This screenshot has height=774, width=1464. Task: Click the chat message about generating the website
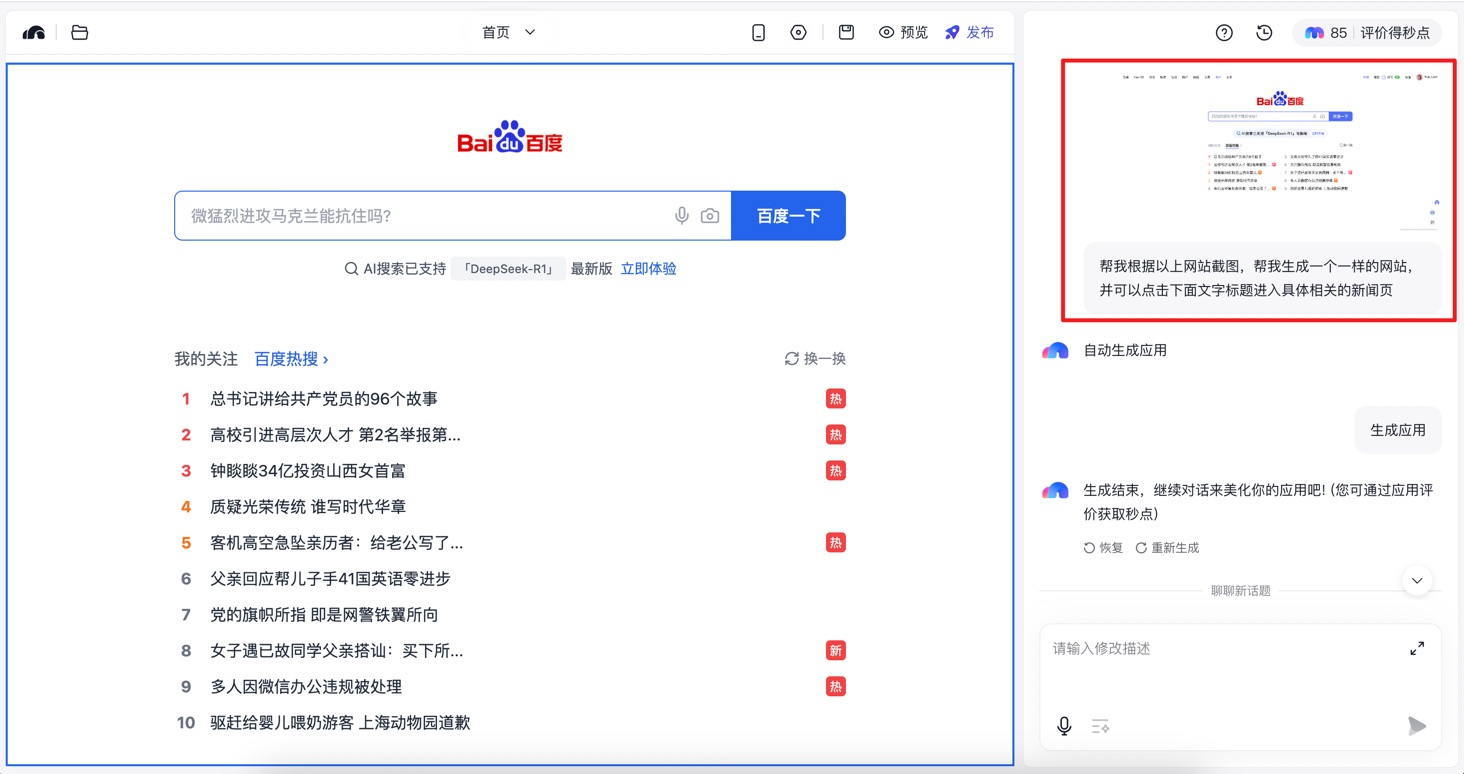click(x=1263, y=278)
